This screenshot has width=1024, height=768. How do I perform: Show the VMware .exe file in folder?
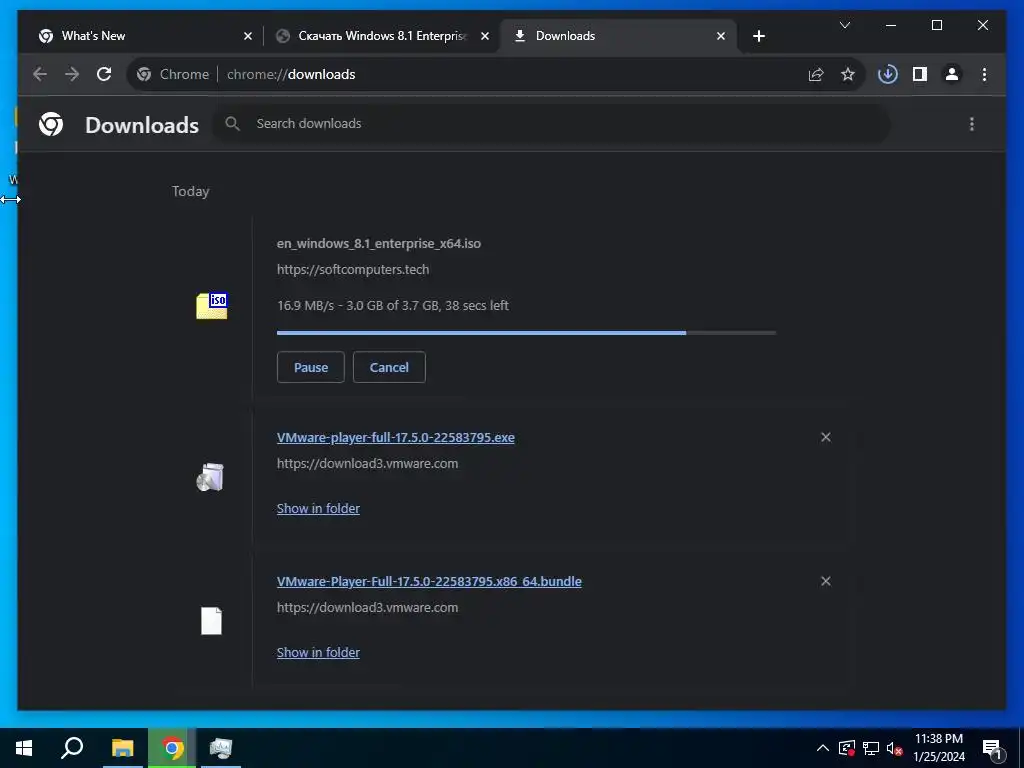318,508
